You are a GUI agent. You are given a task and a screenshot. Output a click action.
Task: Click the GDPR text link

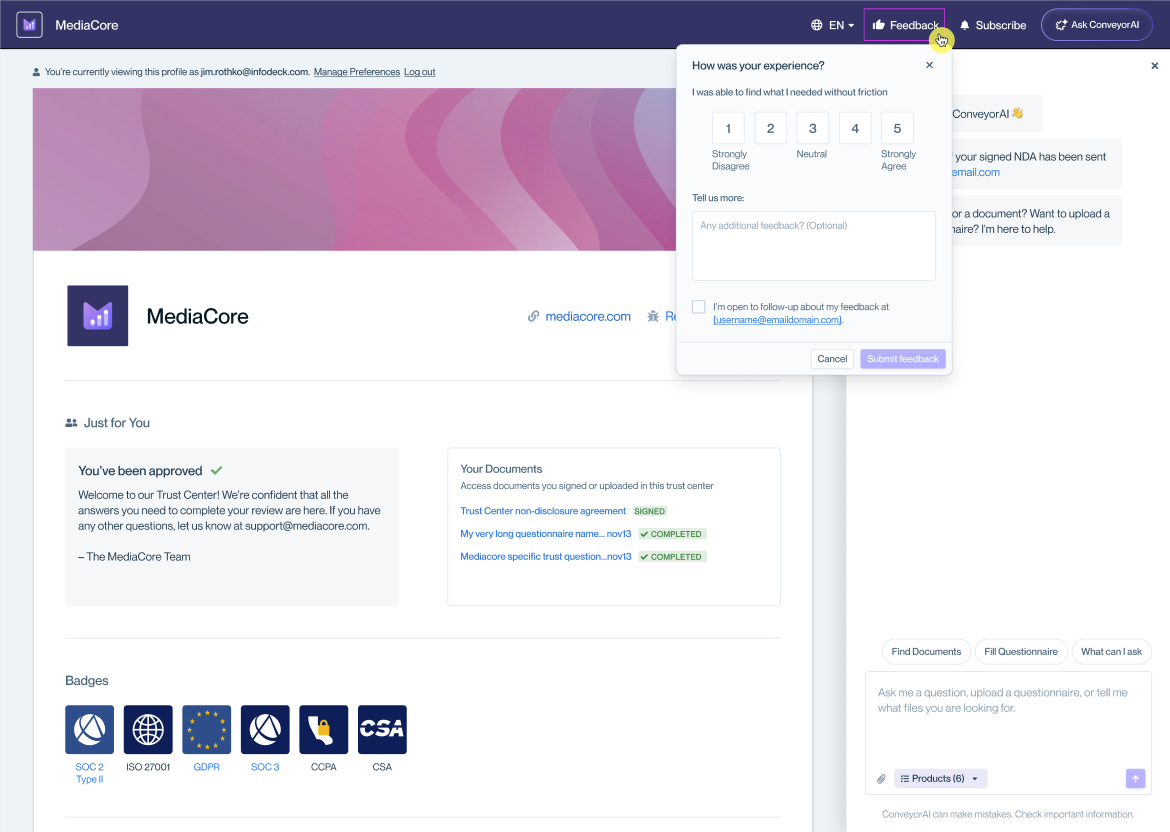tap(207, 767)
